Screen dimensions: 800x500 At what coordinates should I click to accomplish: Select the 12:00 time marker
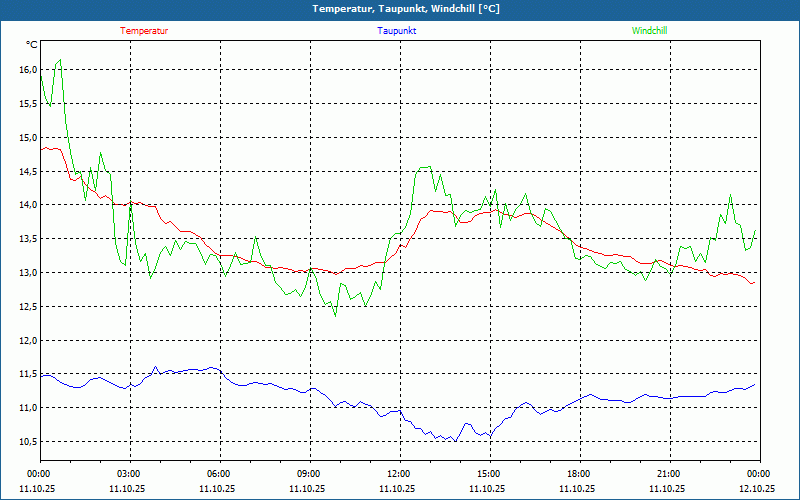pyautogui.click(x=399, y=474)
